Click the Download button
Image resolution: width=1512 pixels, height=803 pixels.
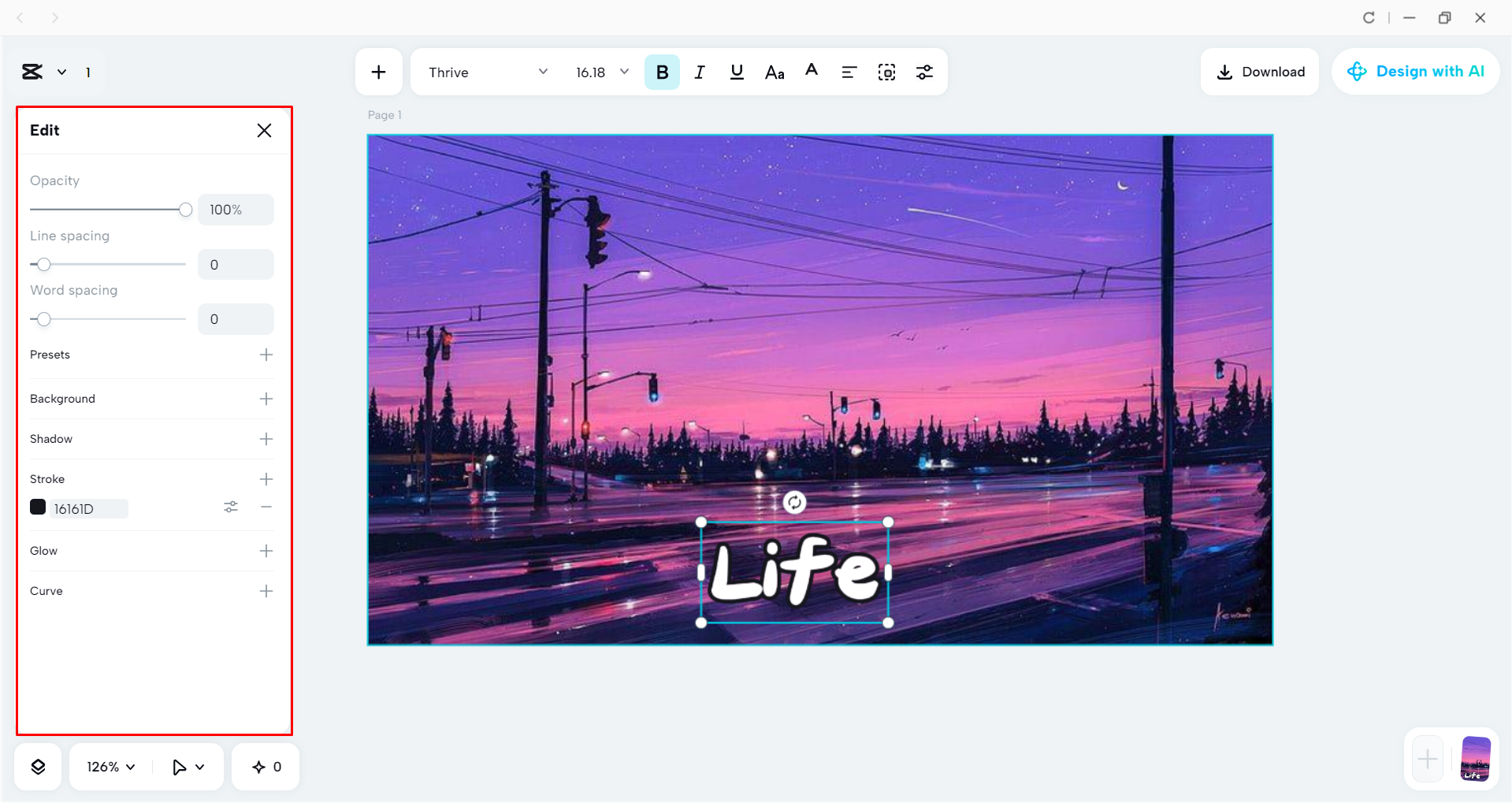coord(1259,71)
